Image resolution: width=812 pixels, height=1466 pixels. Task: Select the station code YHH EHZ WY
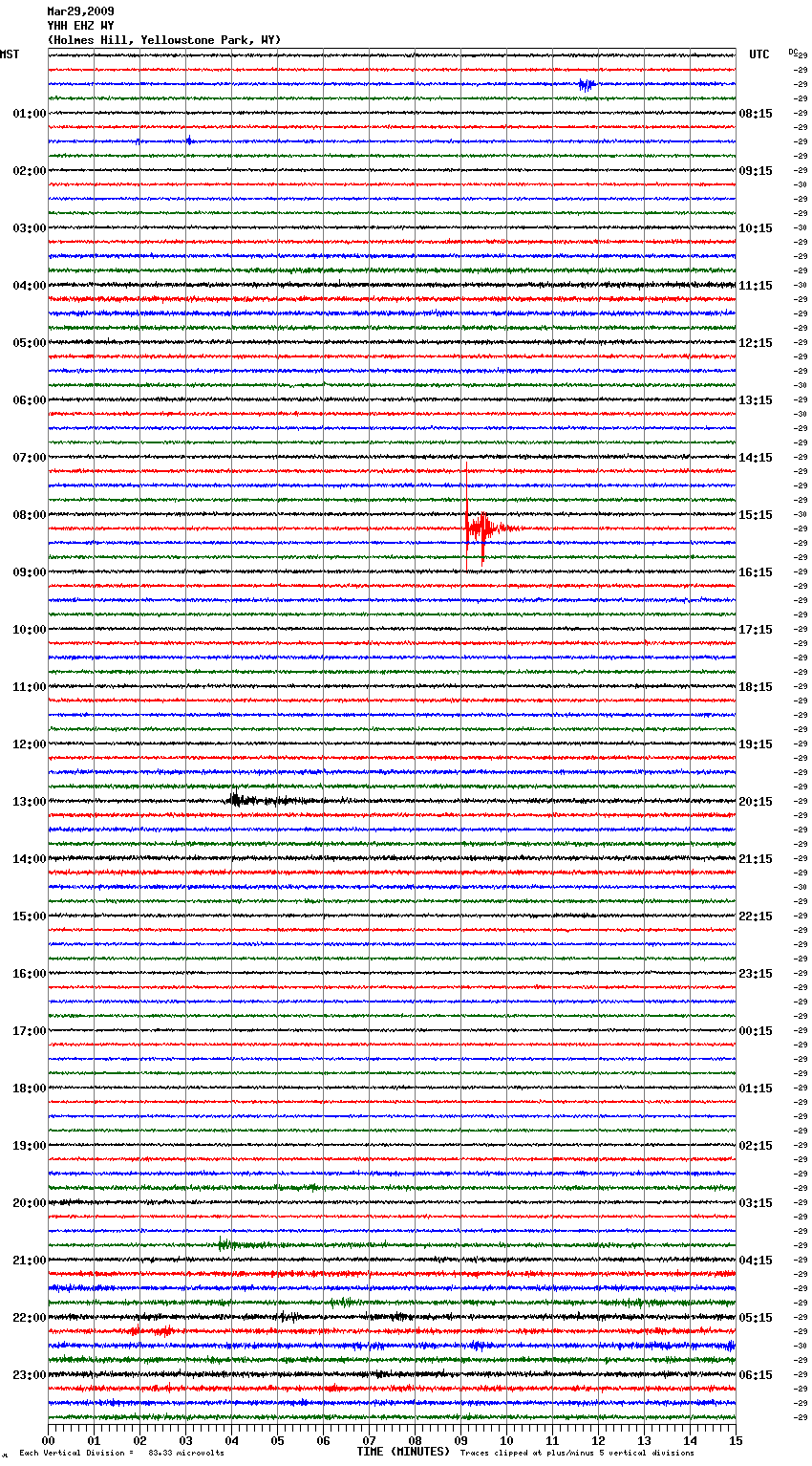80,26
